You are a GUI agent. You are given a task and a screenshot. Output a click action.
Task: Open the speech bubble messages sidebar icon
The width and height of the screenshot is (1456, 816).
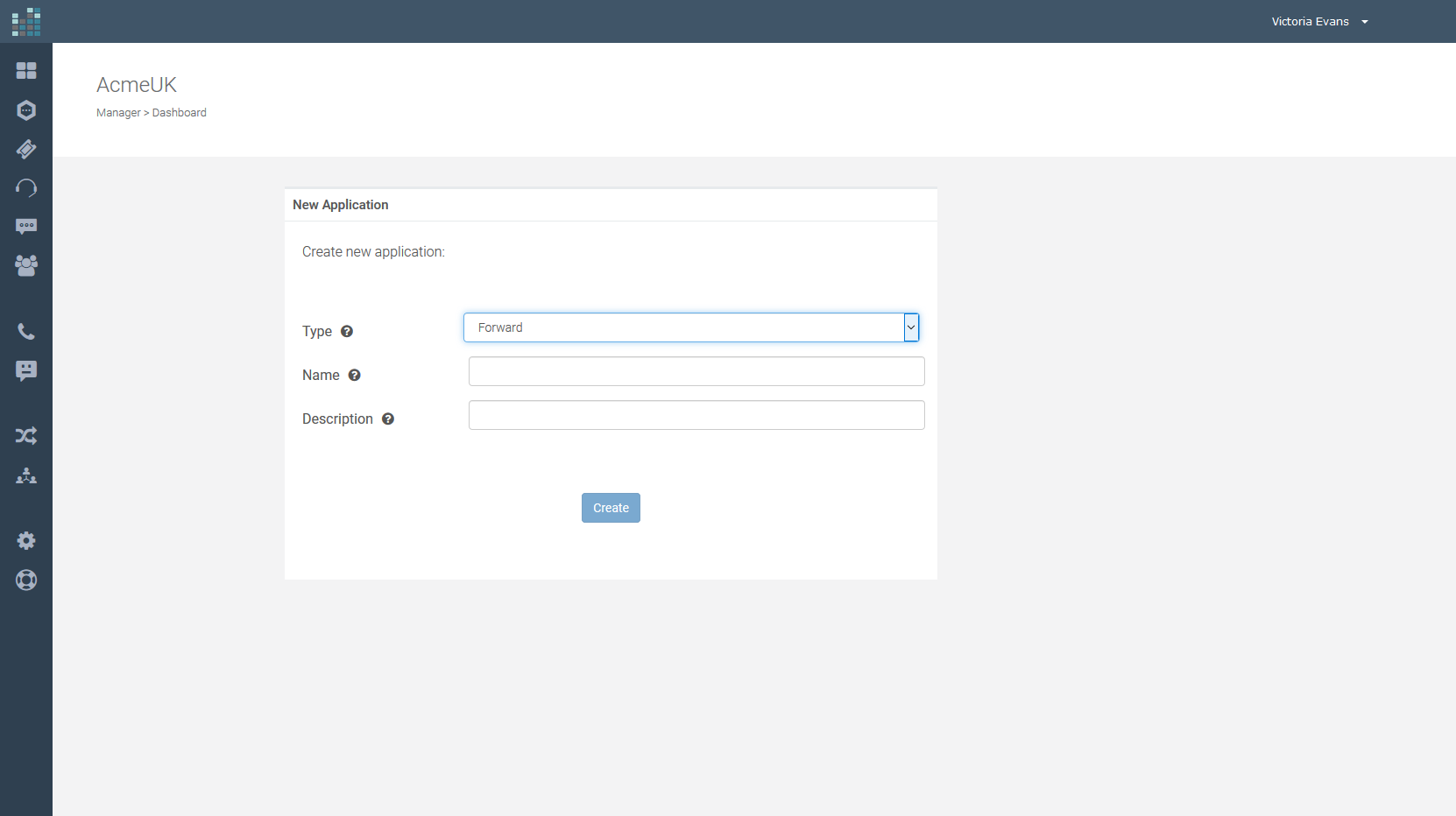(x=26, y=227)
